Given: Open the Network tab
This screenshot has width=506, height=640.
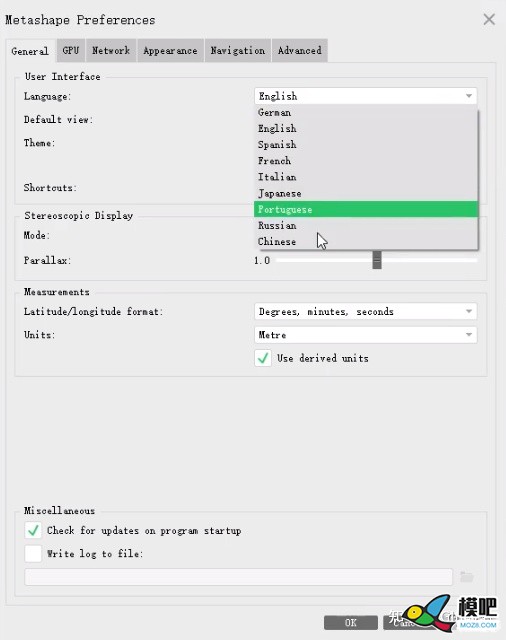Looking at the screenshot, I should [111, 51].
